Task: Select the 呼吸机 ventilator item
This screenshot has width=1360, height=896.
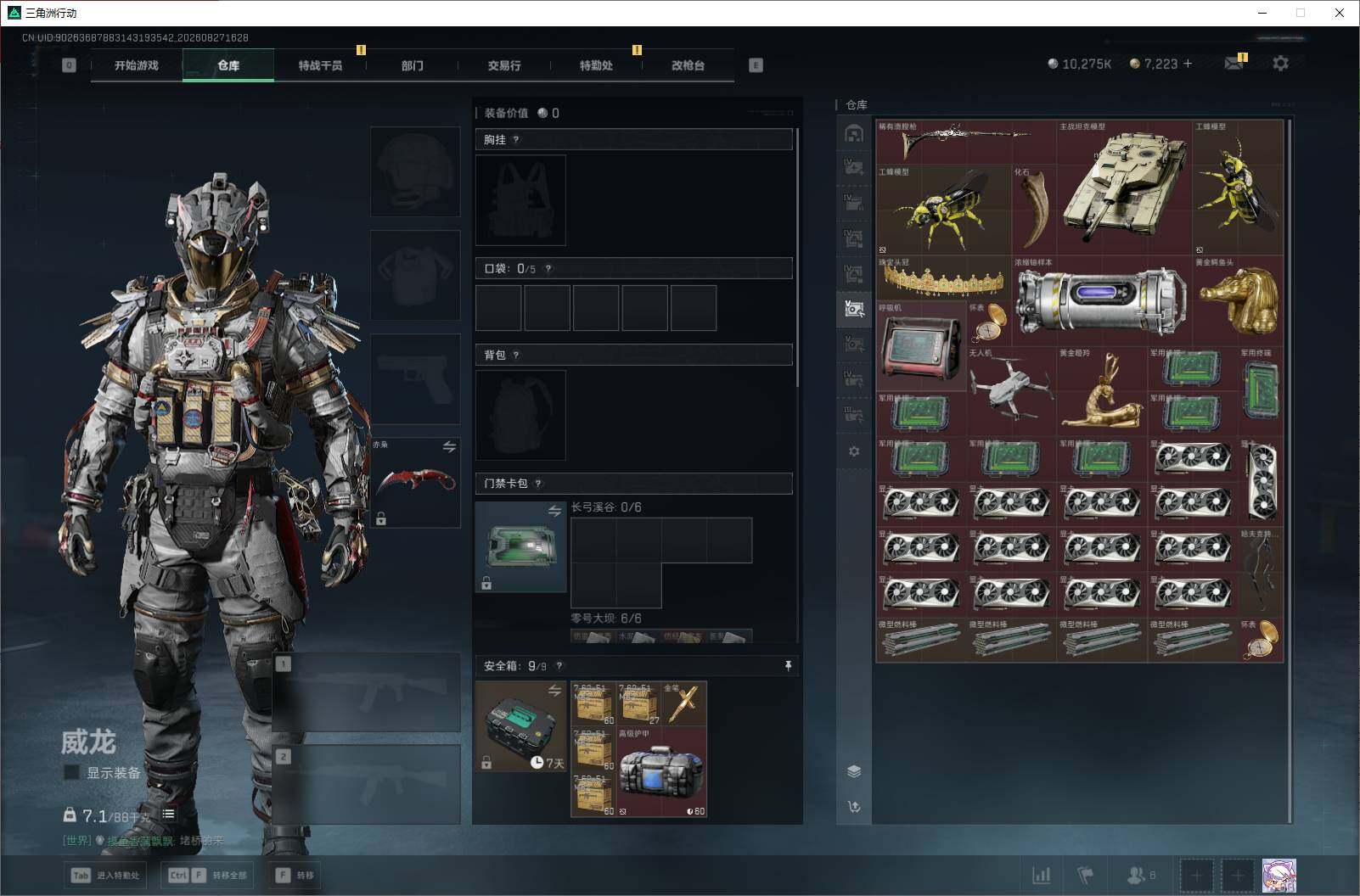Action: pos(921,346)
